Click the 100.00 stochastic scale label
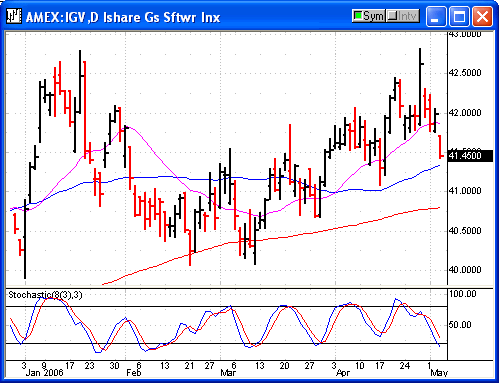Screen dimensions: 499x383 [463, 294]
